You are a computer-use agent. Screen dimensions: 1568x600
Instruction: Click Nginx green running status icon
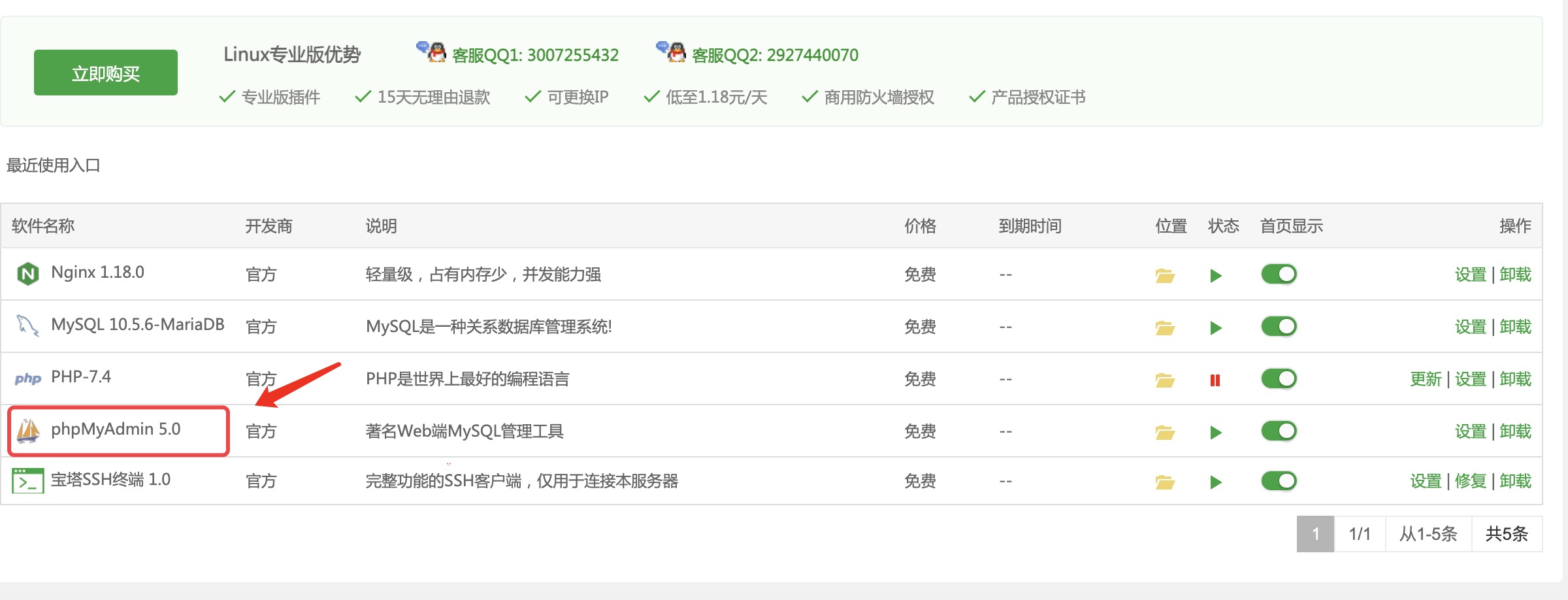(1216, 276)
